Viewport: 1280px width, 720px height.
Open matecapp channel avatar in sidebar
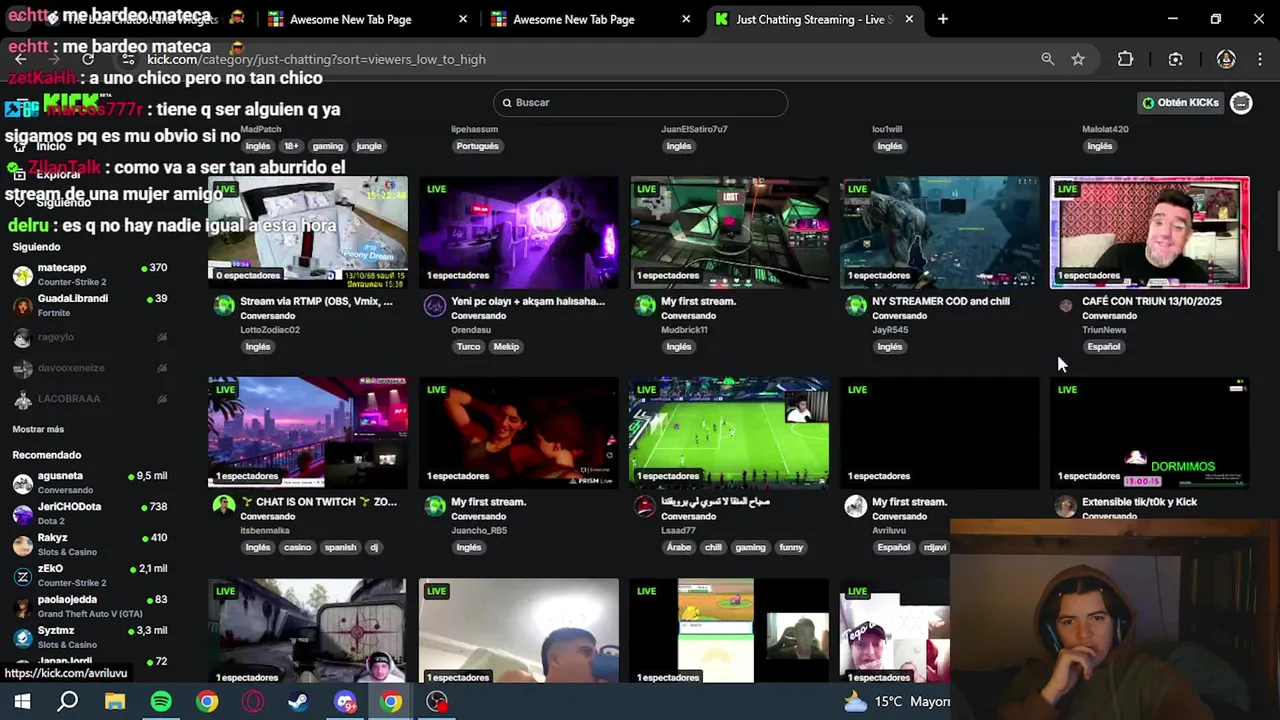click(23, 275)
